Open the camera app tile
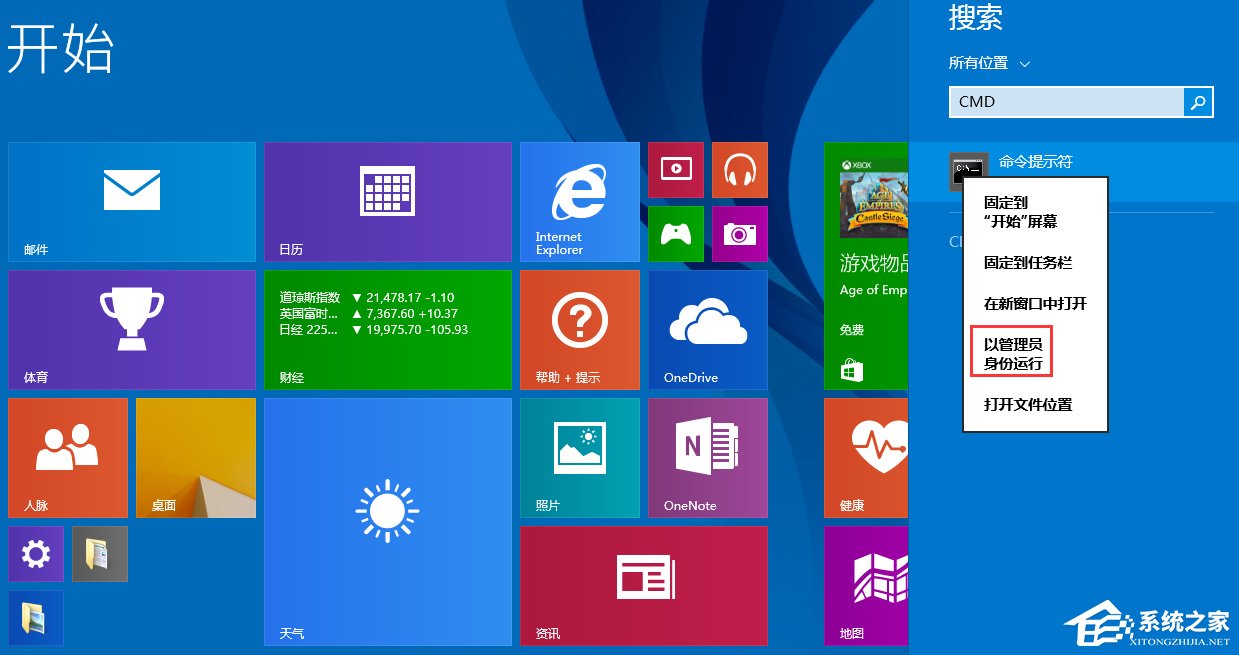The image size is (1239, 655). 740,234
